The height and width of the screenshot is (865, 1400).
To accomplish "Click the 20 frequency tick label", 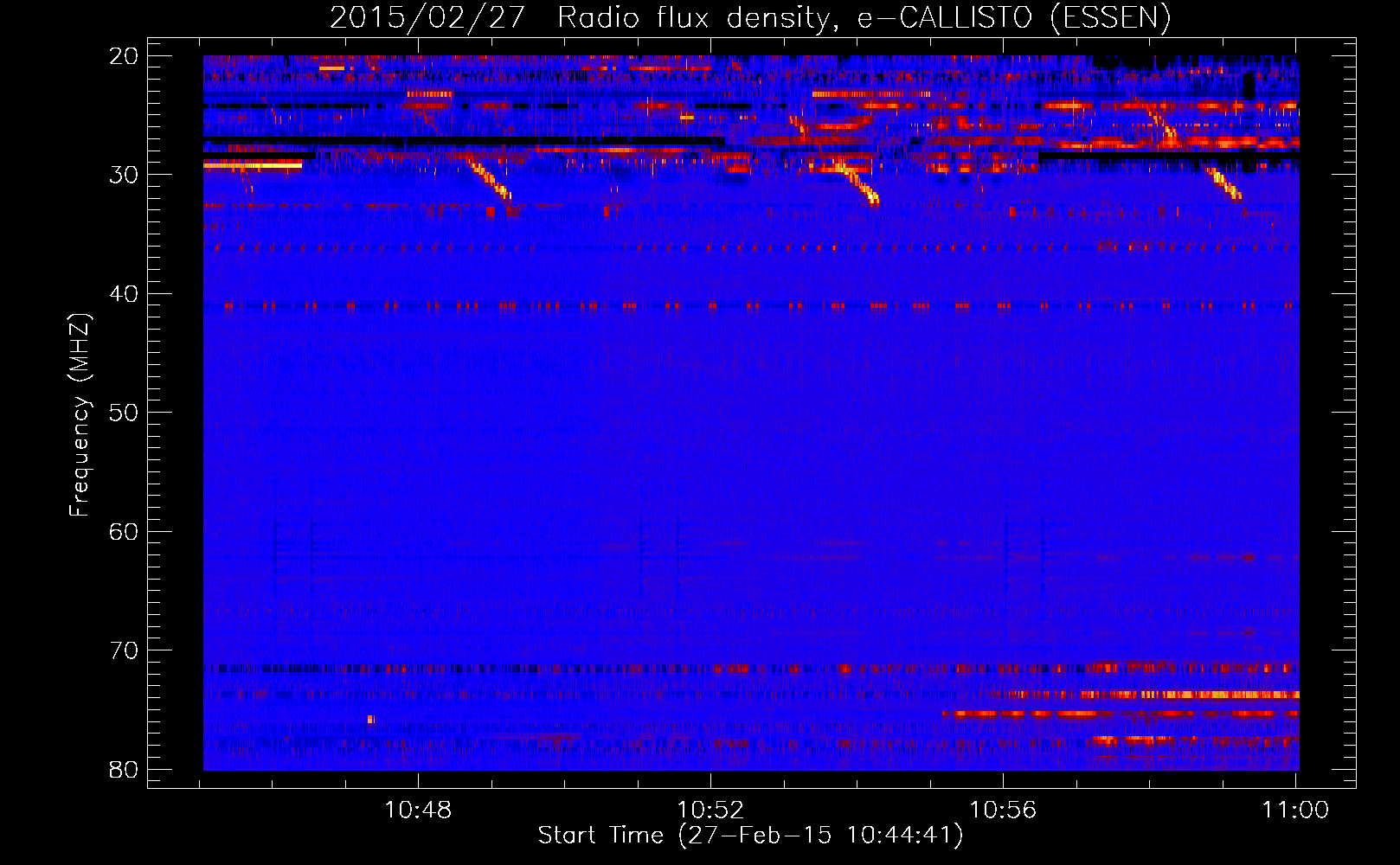I will tap(124, 56).
